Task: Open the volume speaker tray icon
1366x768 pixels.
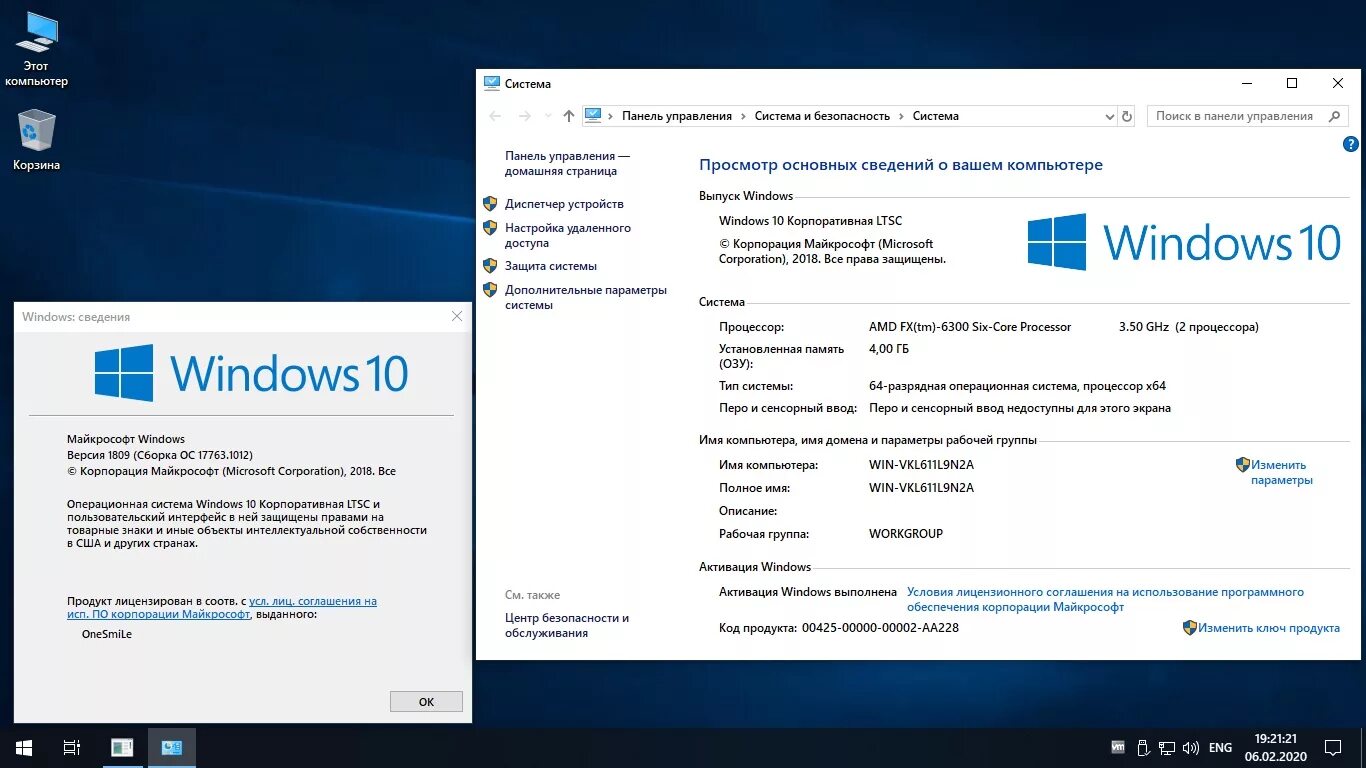Action: pyautogui.click(x=1191, y=747)
